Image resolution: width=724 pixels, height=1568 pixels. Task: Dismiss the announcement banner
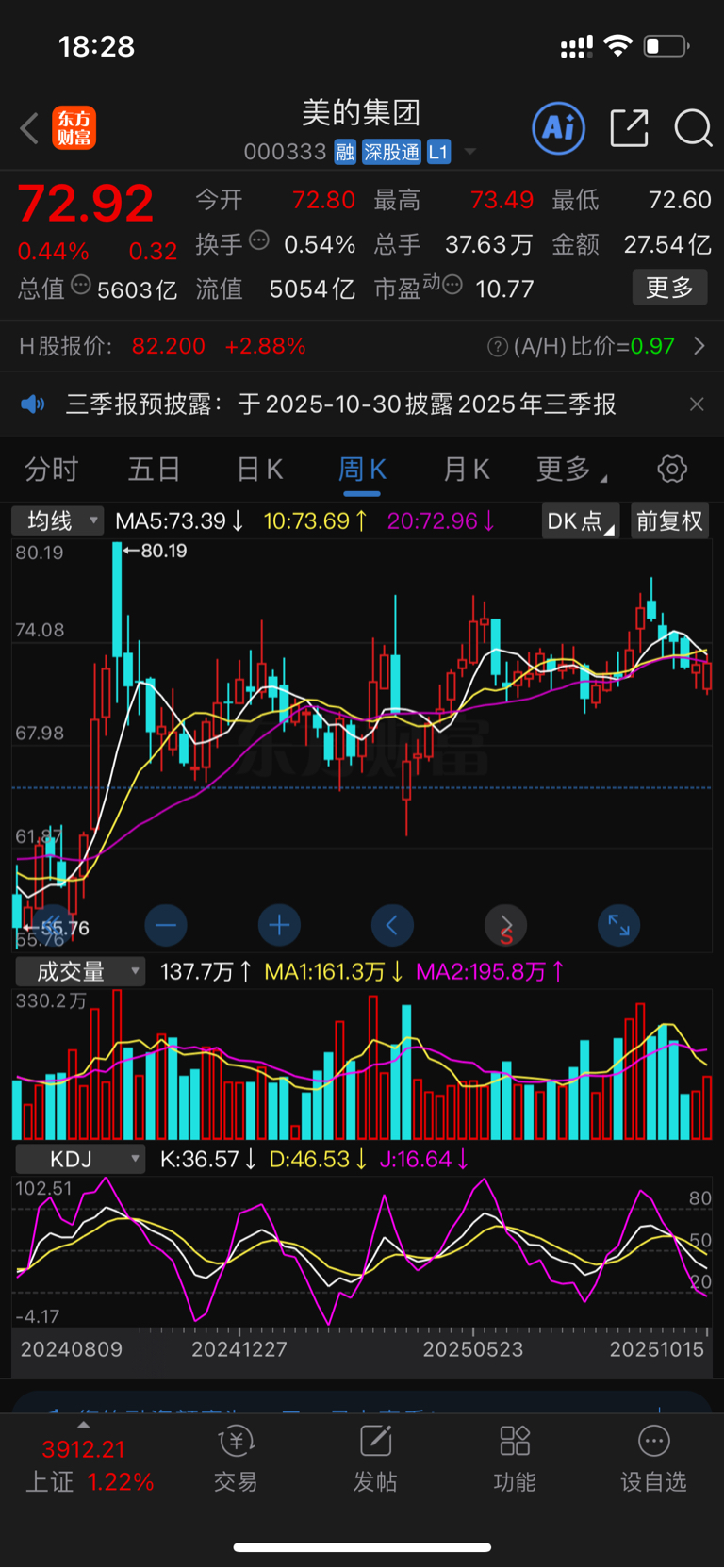pos(697,404)
